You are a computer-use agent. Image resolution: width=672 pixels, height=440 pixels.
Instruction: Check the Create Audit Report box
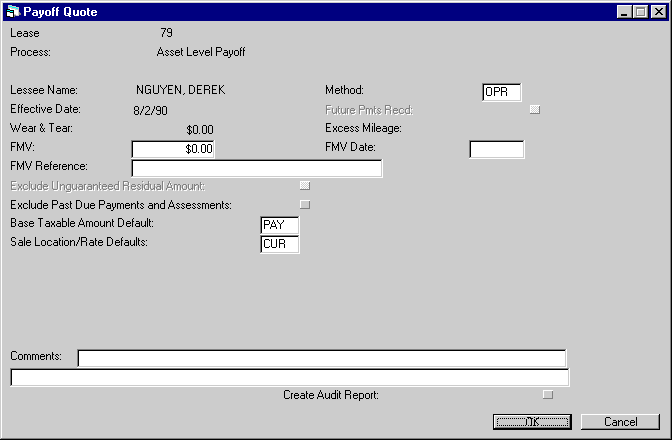[548, 395]
